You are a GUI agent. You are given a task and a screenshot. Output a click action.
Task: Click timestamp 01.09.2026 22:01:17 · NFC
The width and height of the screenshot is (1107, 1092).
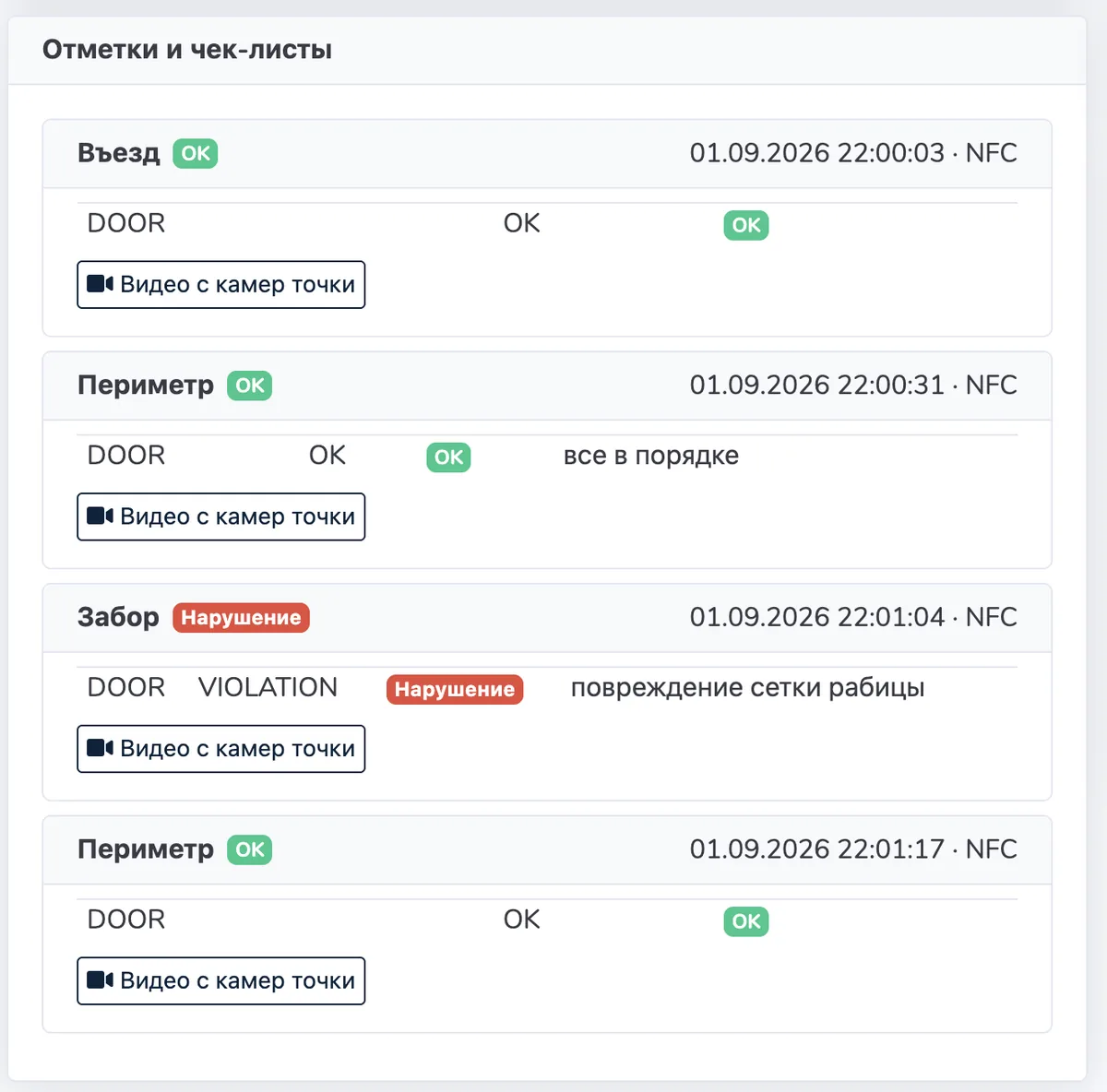(853, 849)
